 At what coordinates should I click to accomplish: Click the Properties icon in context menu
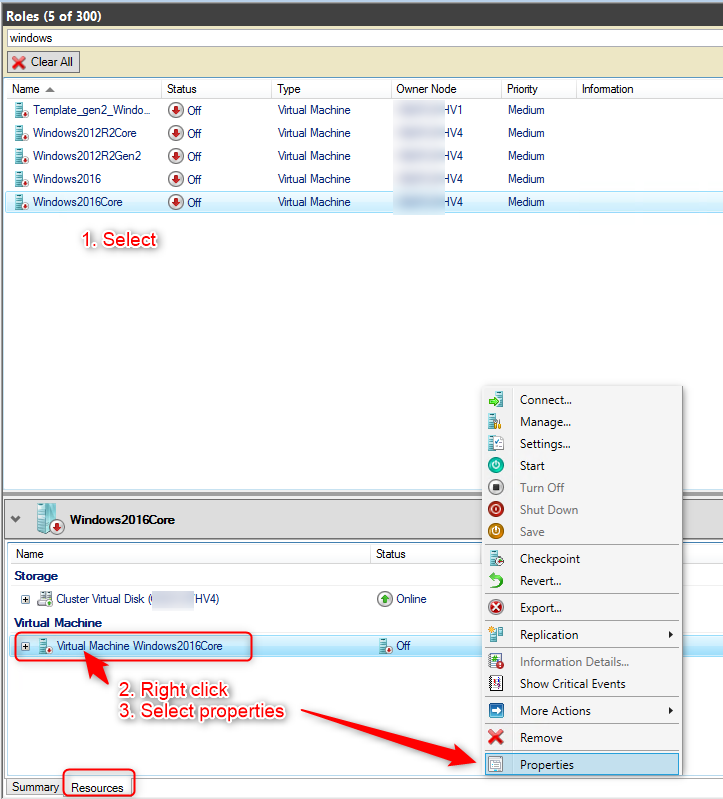pyautogui.click(x=496, y=764)
